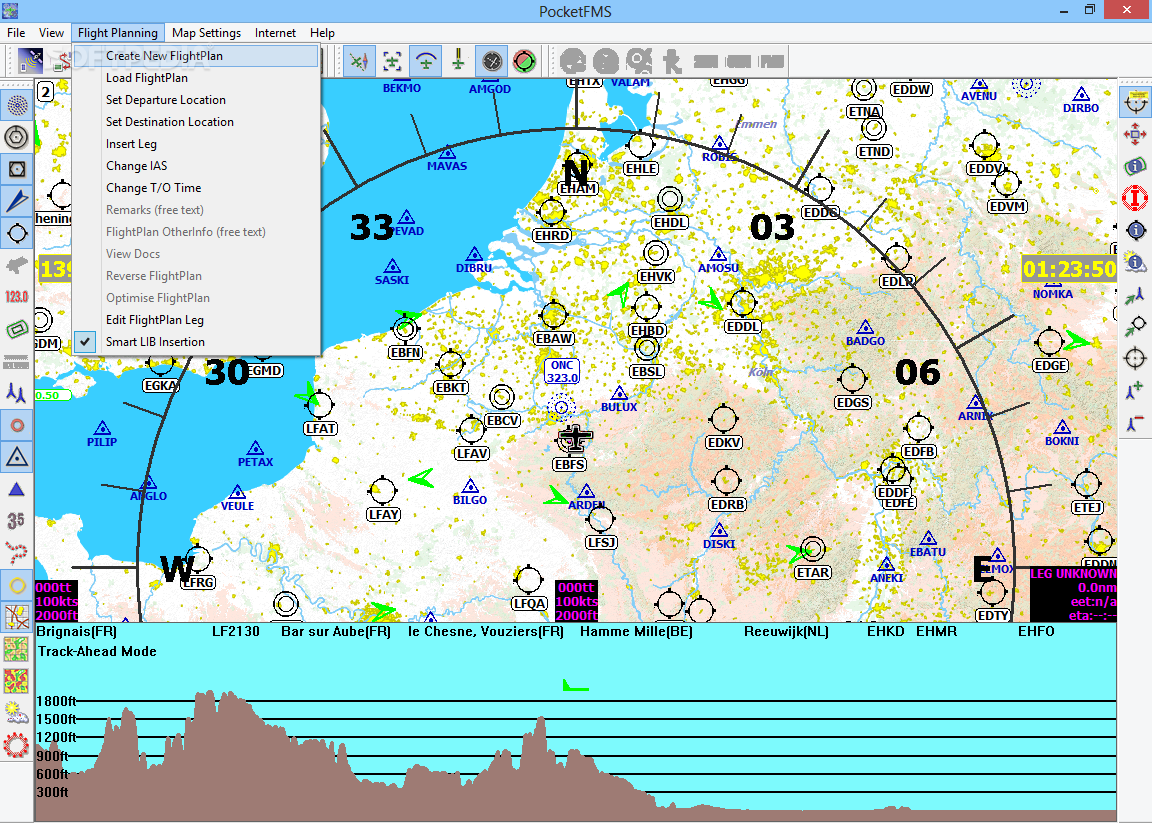Toggle dotted circle layer in left sidebar
Screen dimensions: 1152x824
point(17,105)
